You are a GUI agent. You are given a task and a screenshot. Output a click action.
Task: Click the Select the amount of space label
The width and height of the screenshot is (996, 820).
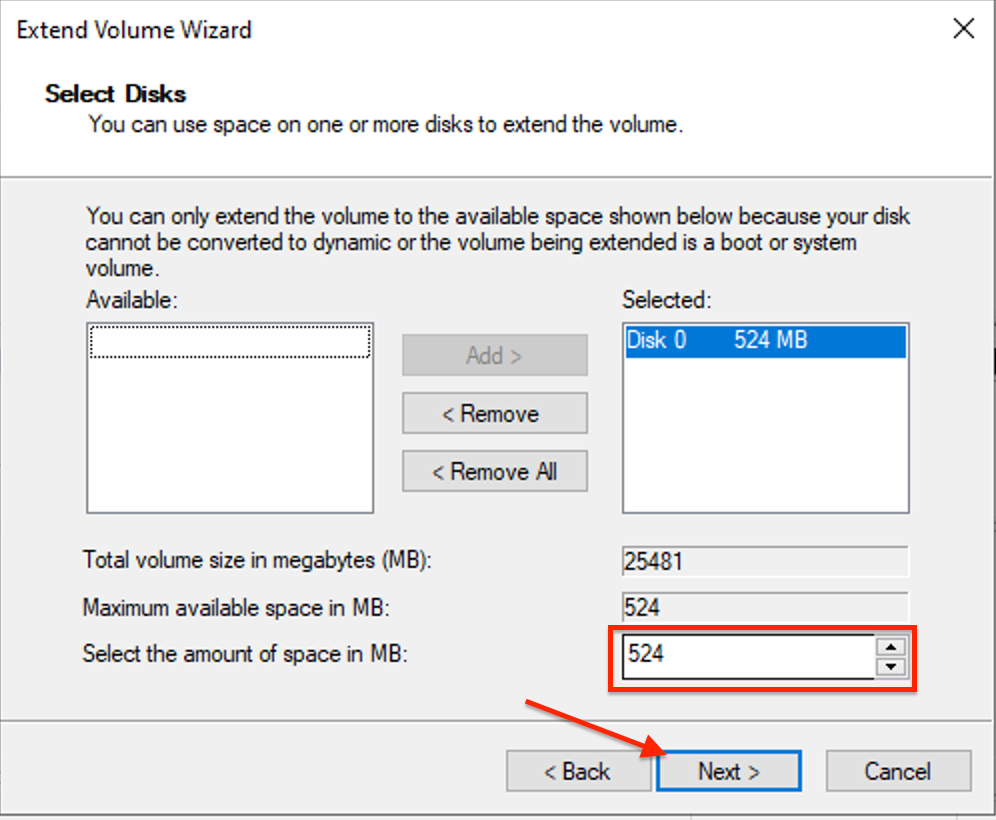(x=245, y=654)
